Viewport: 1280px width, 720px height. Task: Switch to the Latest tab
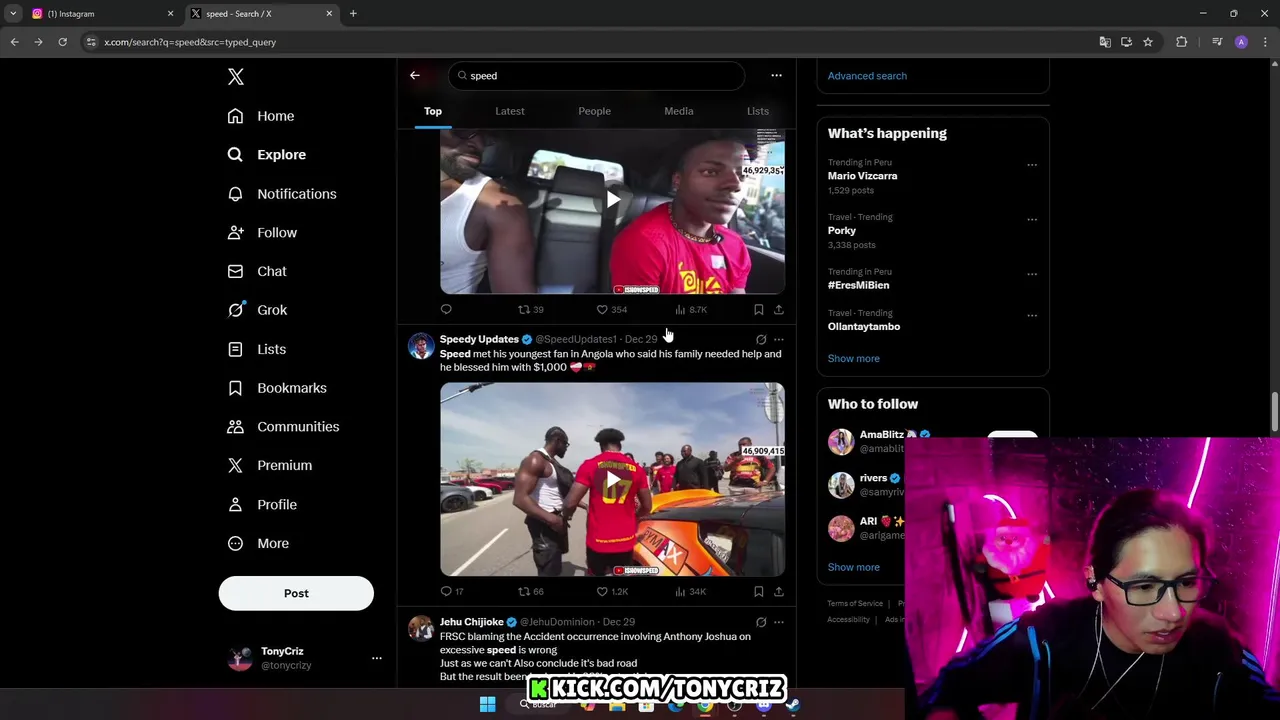(510, 111)
